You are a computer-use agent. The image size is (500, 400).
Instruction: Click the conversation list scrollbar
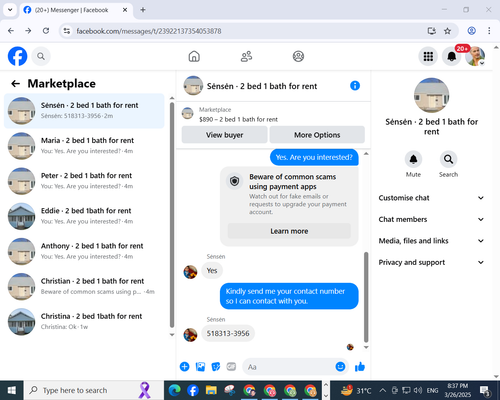click(x=172, y=215)
